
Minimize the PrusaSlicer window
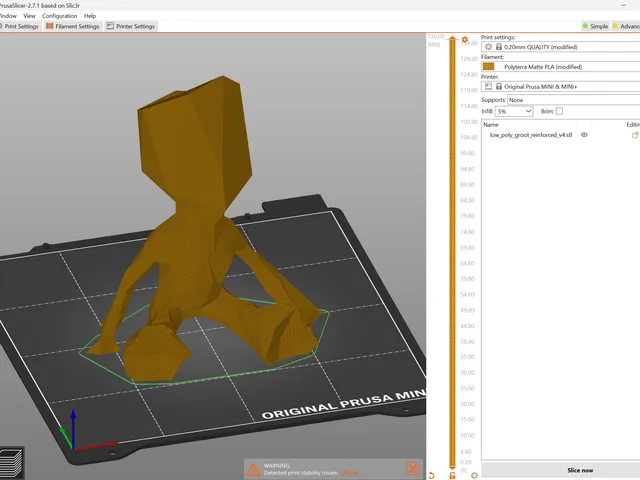624,5
